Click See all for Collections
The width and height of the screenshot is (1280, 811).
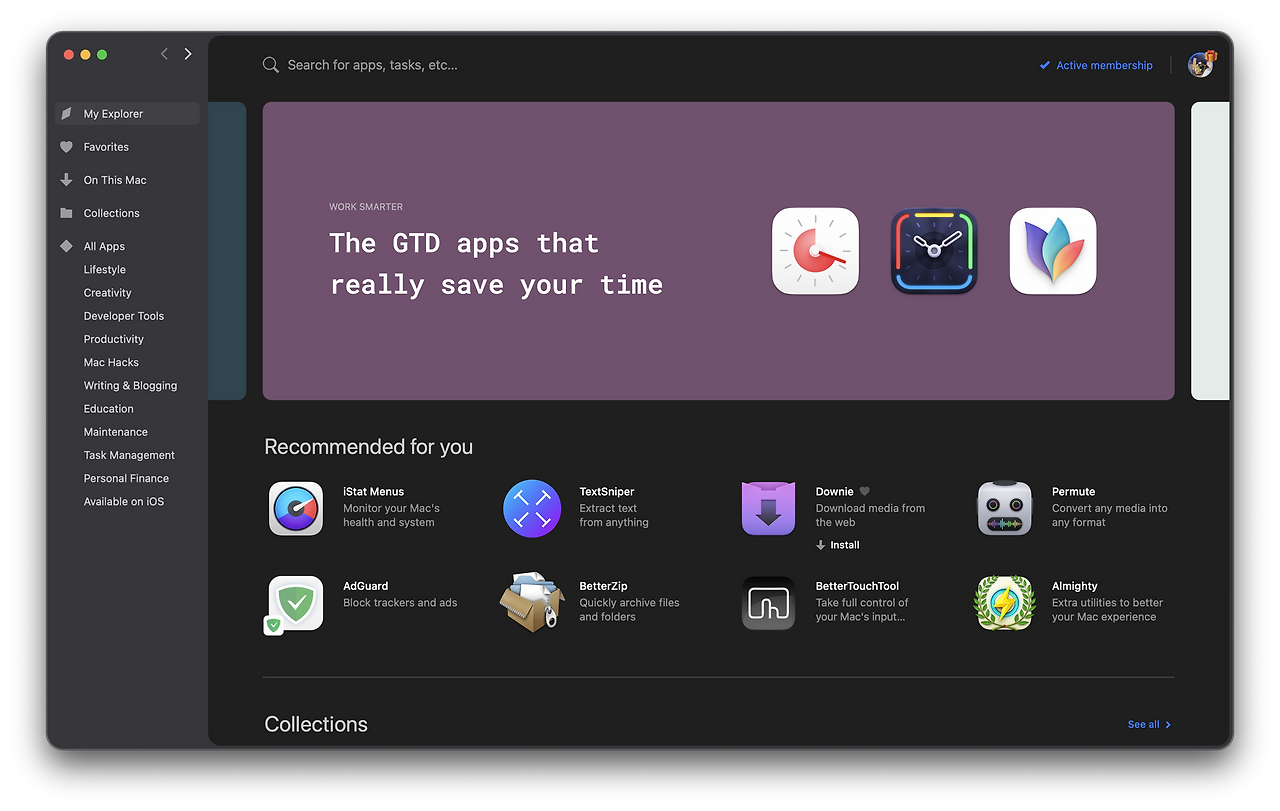(x=1149, y=725)
